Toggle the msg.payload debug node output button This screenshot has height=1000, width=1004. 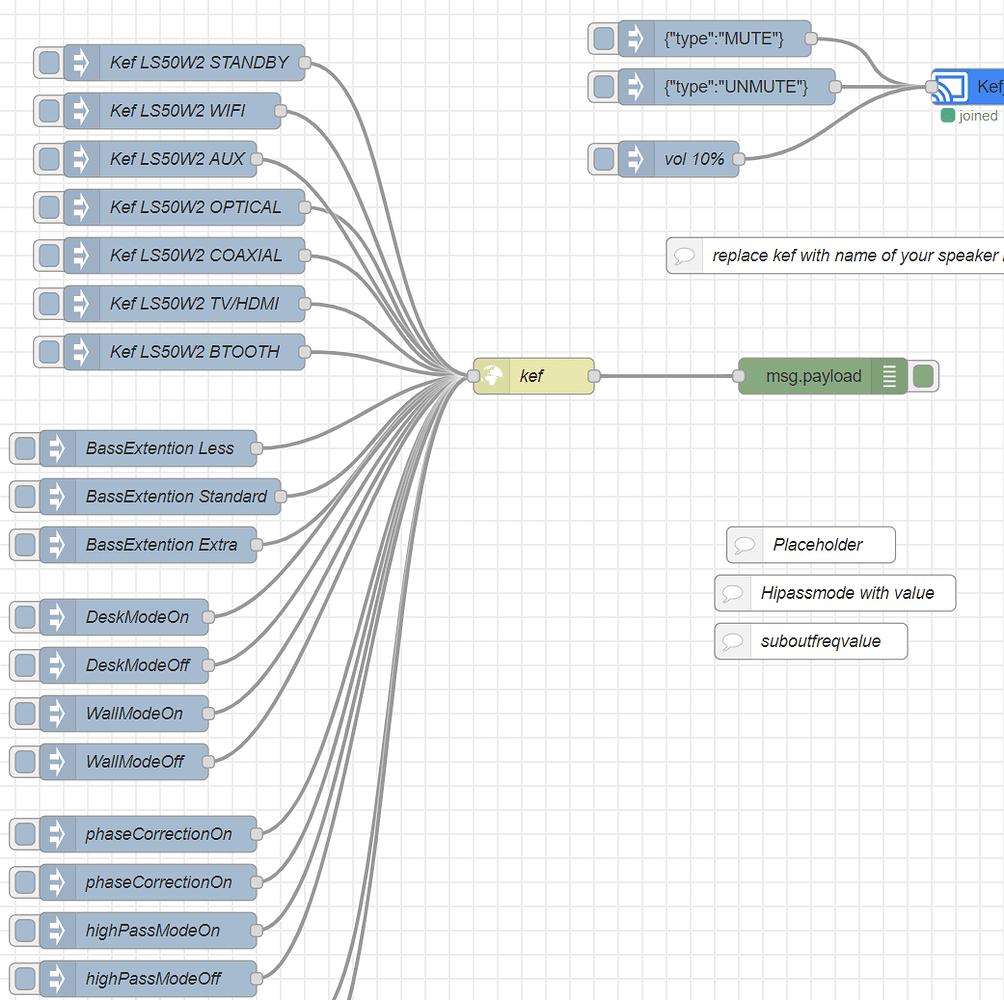pos(924,376)
